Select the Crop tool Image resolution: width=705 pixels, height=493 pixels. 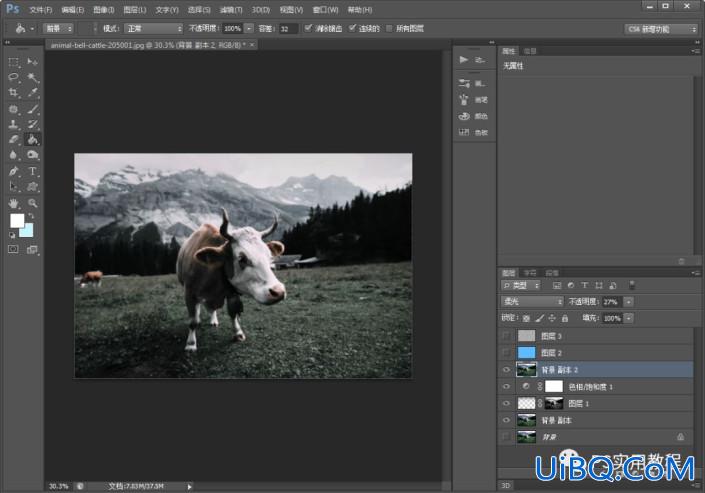pos(13,93)
